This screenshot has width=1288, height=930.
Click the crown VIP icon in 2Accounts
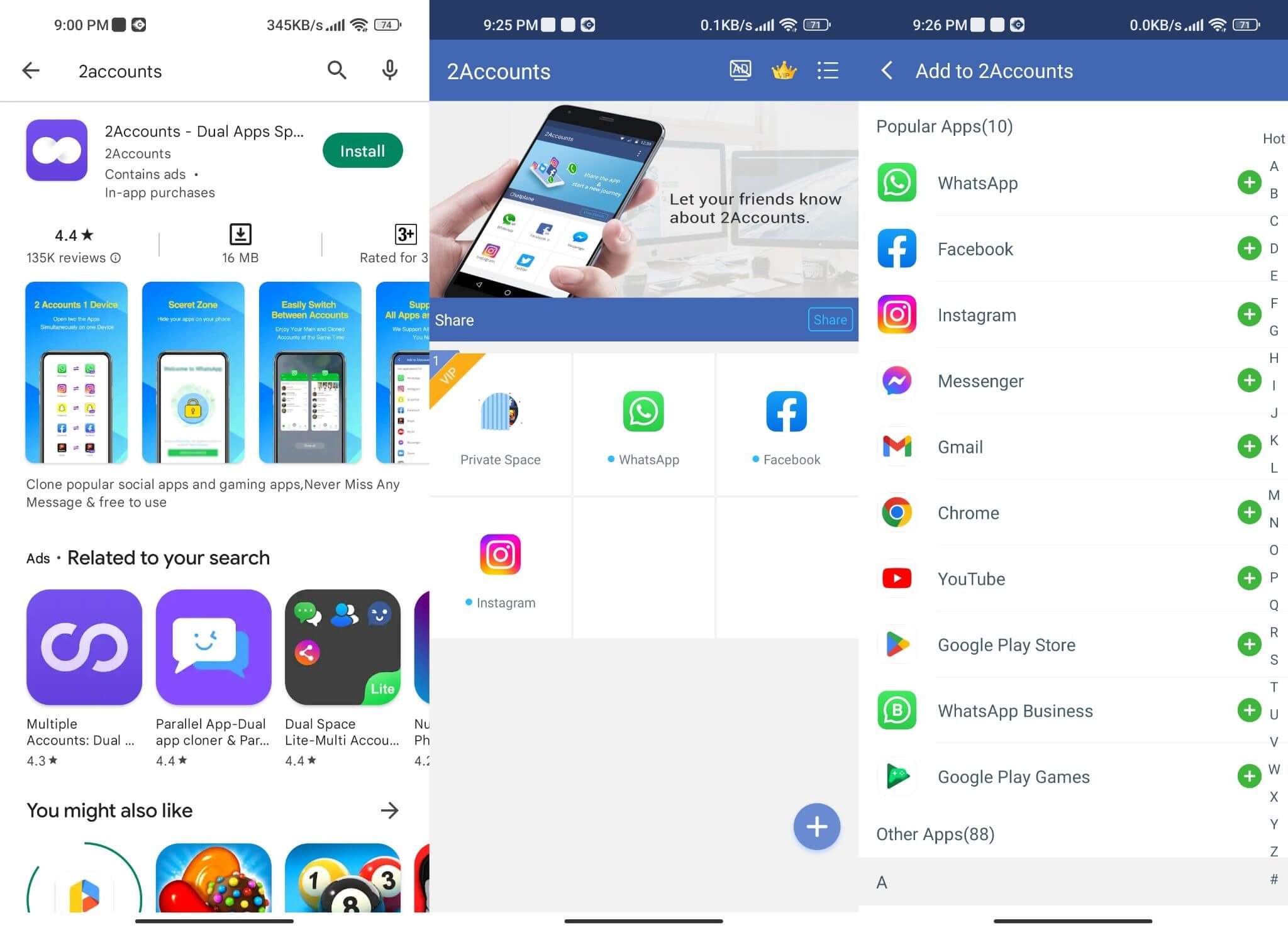784,70
